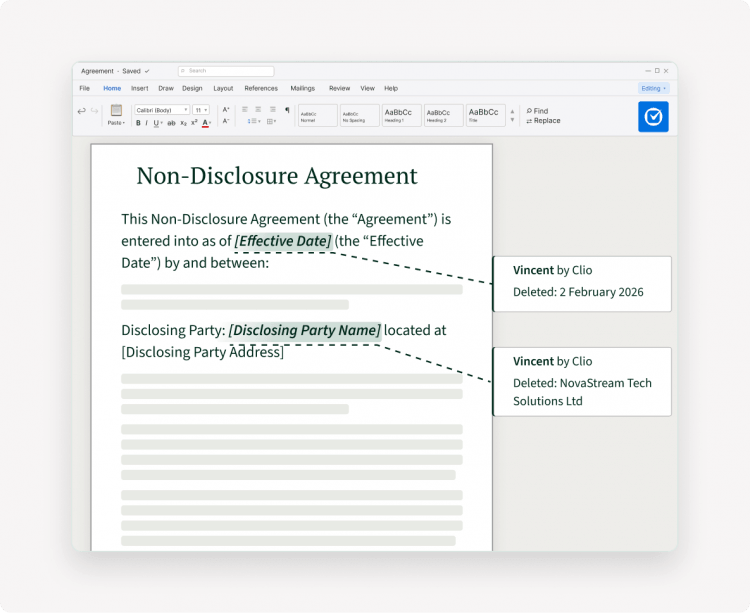750x613 pixels.
Task: Maximize the Word window
Action: (657, 71)
